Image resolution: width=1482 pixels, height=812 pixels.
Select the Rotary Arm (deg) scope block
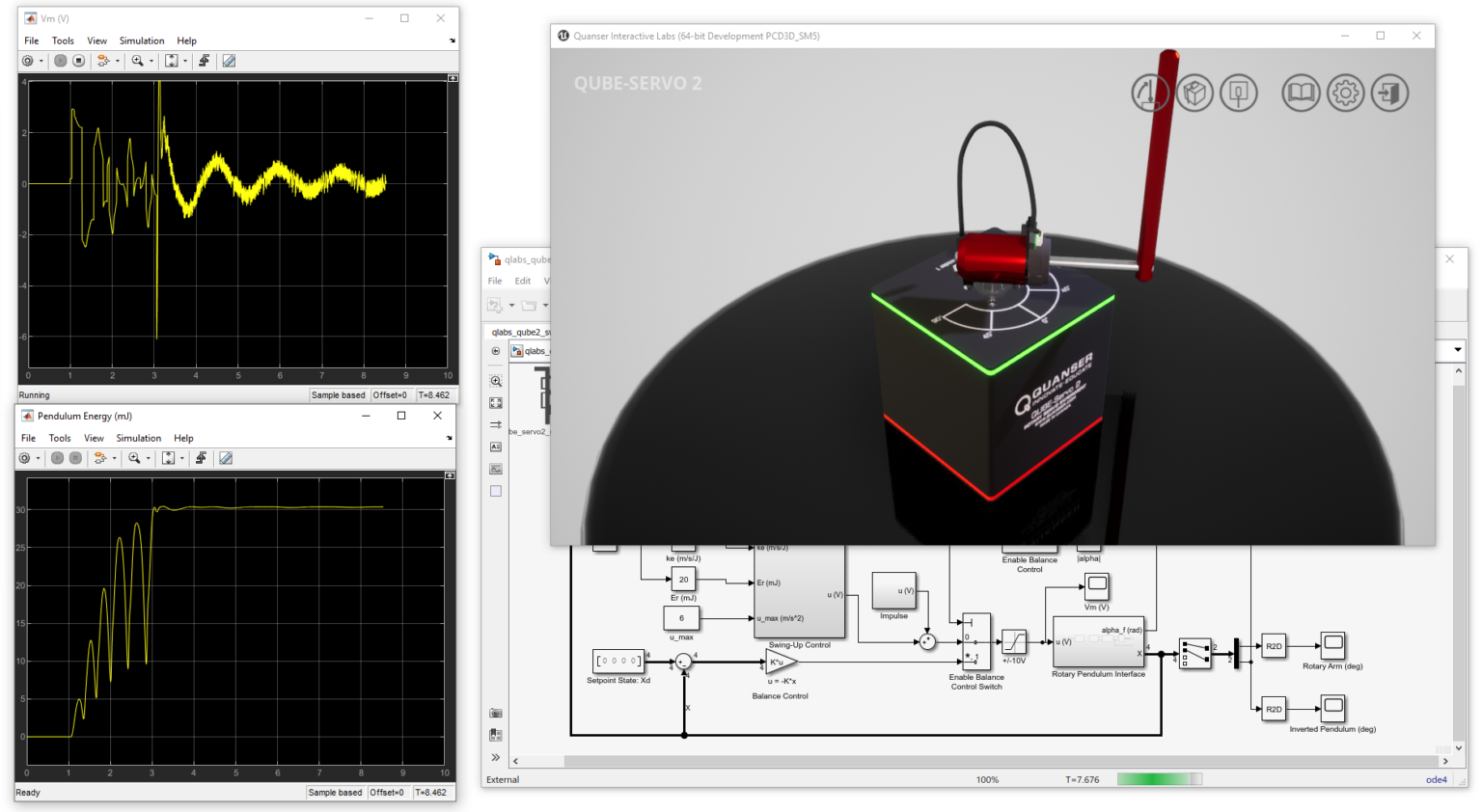pos(1332,645)
